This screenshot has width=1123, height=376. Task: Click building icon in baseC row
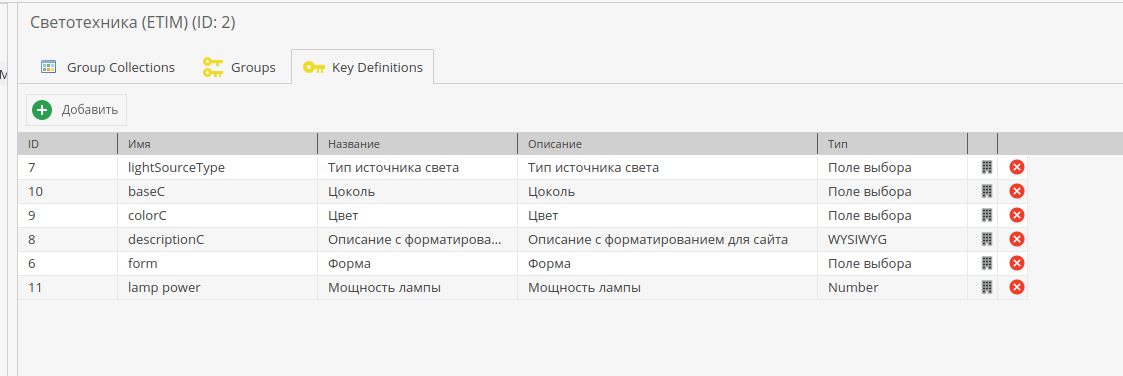[x=986, y=191]
